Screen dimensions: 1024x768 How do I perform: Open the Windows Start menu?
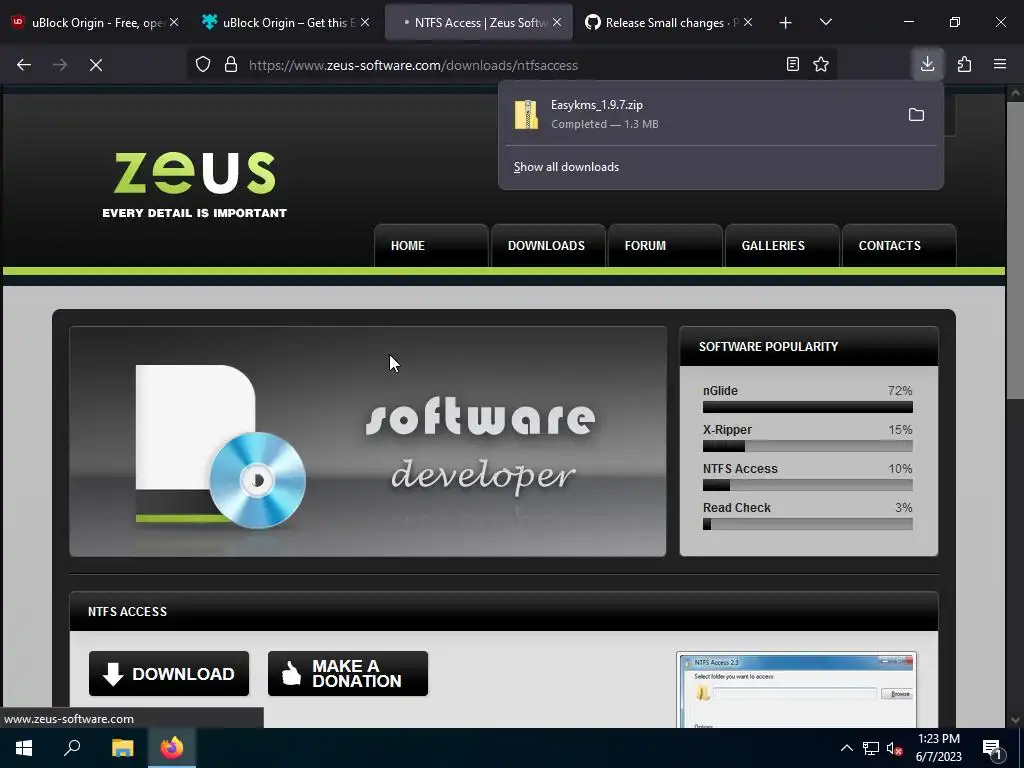[x=24, y=748]
